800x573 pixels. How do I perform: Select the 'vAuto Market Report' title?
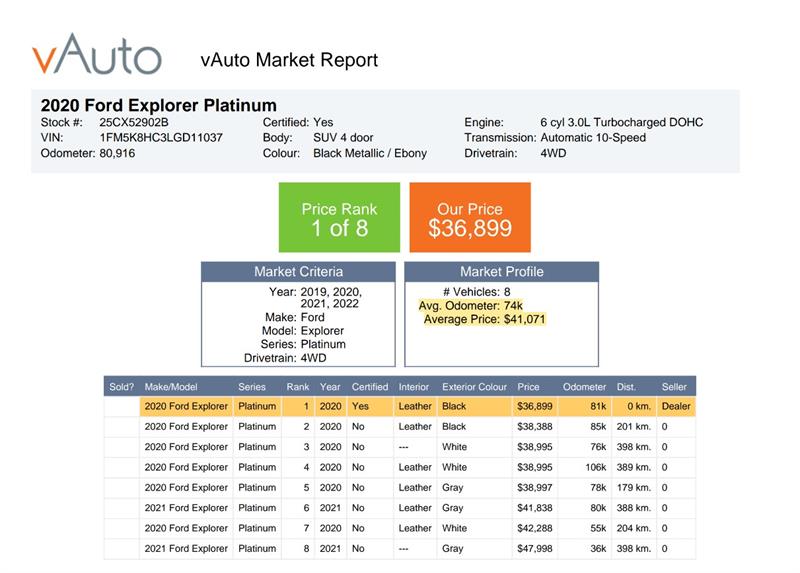pyautogui.click(x=289, y=60)
